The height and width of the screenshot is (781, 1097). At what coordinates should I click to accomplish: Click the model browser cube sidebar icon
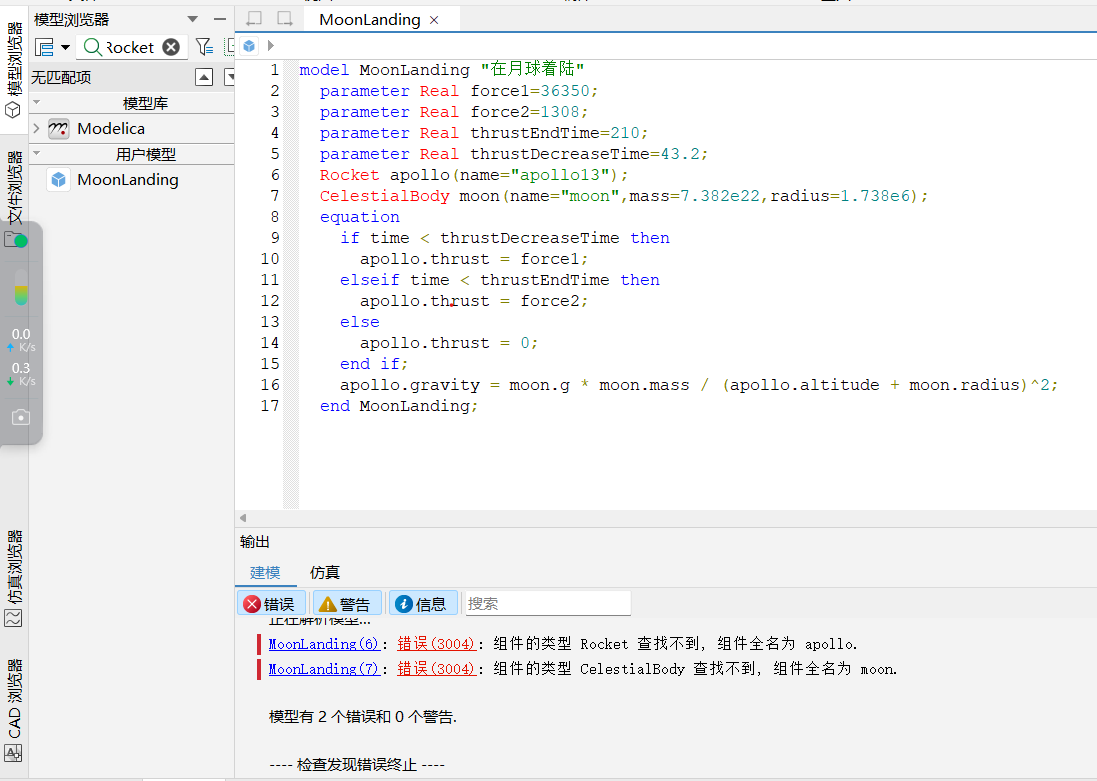[x=13, y=110]
